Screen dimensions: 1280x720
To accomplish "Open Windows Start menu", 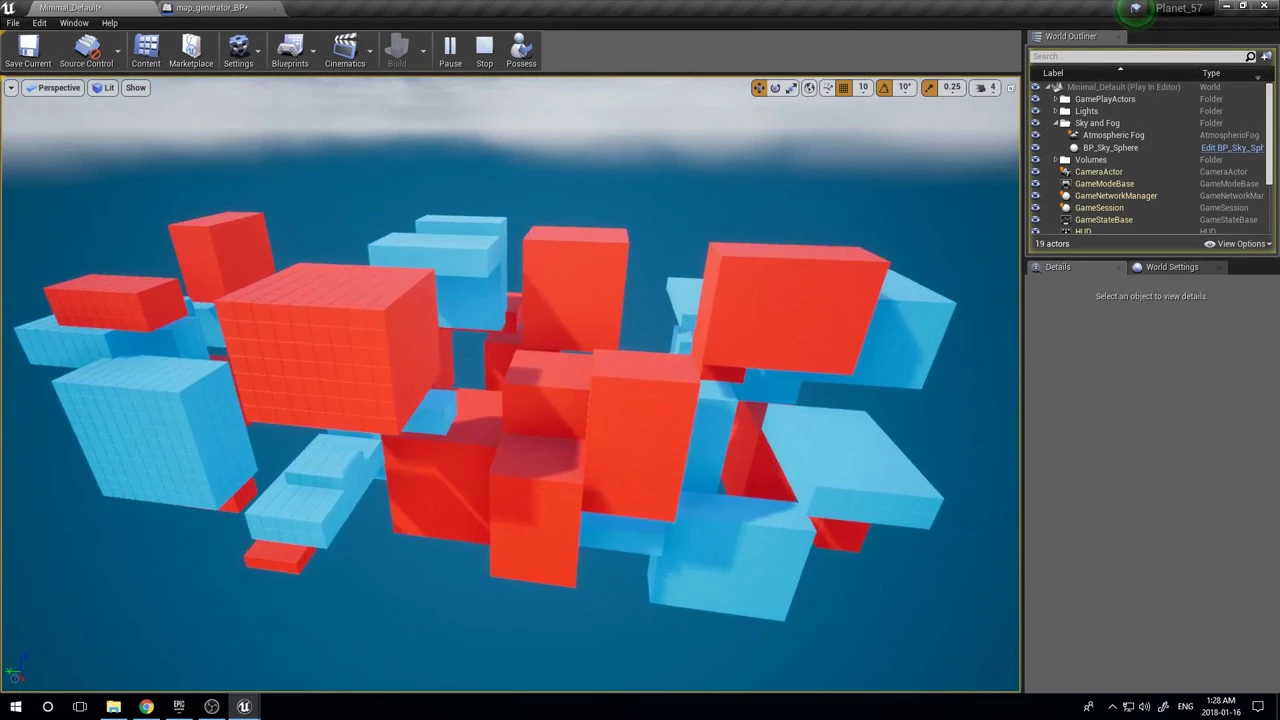I will tap(15, 707).
